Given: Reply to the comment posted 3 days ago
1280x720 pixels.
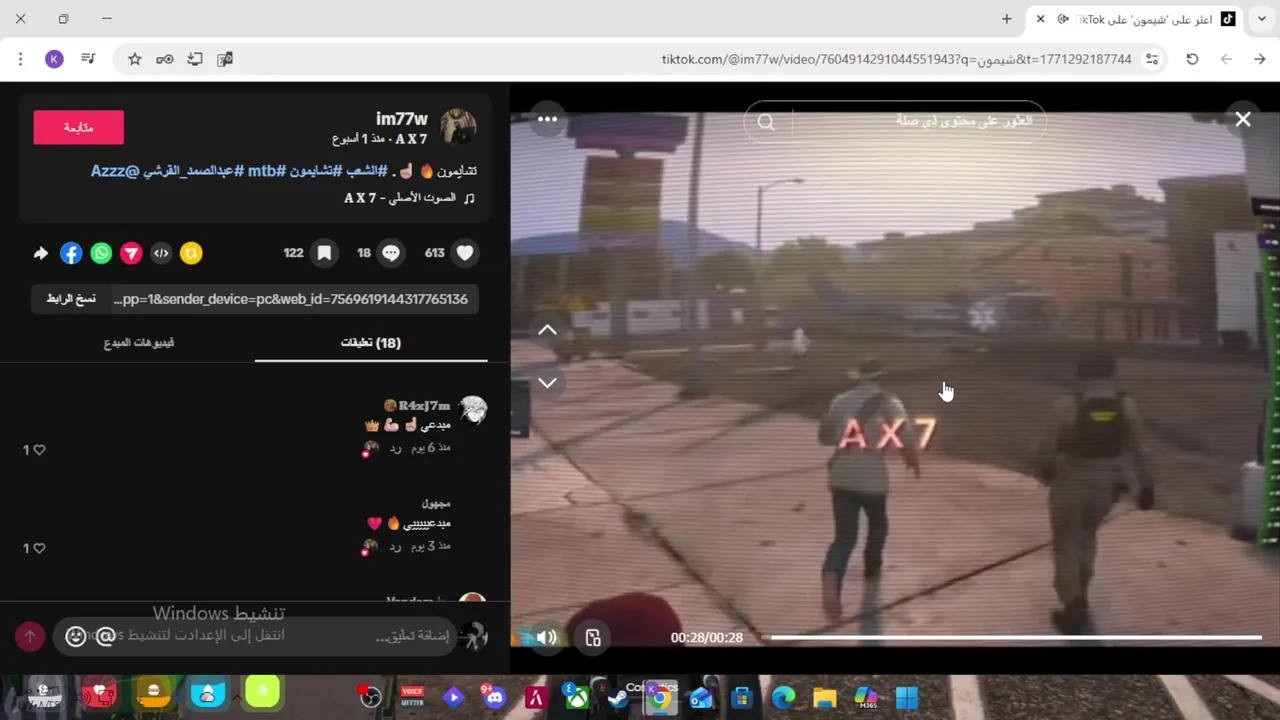Looking at the screenshot, I should [x=395, y=546].
